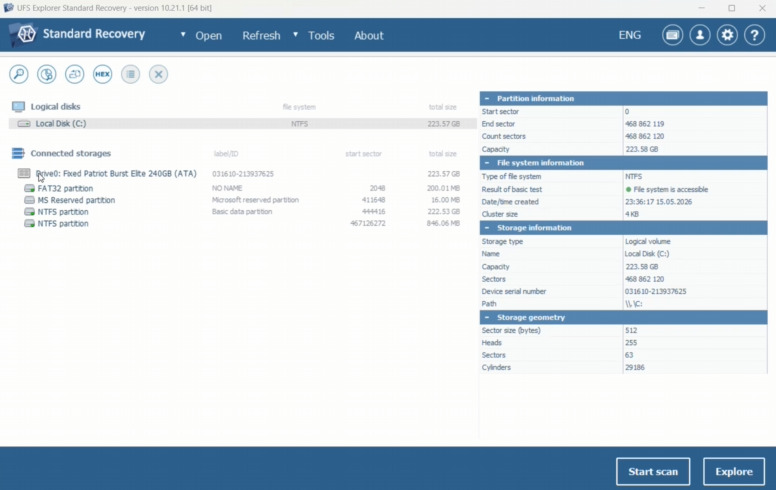The height and width of the screenshot is (490, 776).
Task: Click the Heads value 255
Action: pyautogui.click(x=631, y=343)
